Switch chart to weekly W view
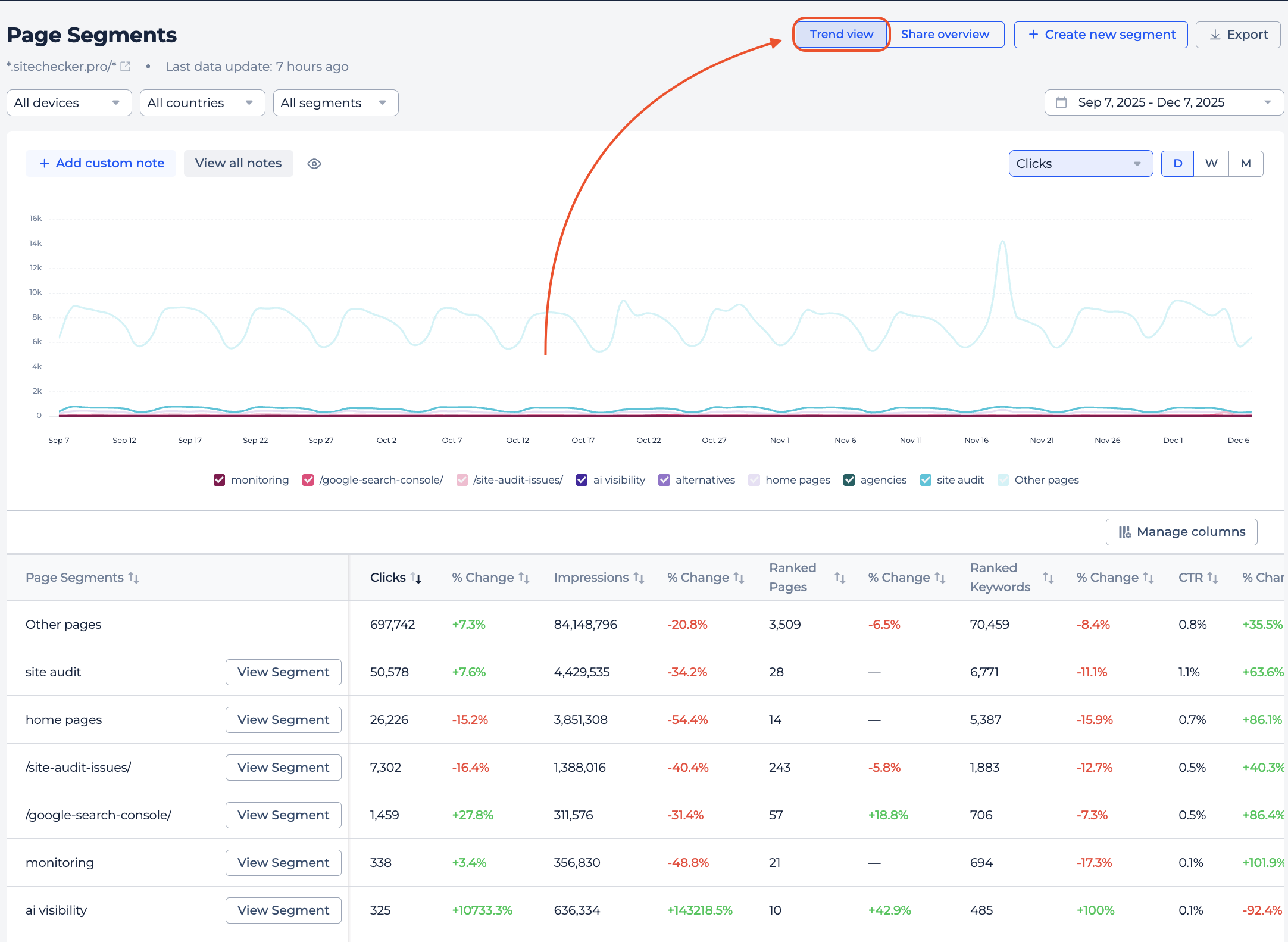Image resolution: width=1288 pixels, height=942 pixels. [1211, 164]
